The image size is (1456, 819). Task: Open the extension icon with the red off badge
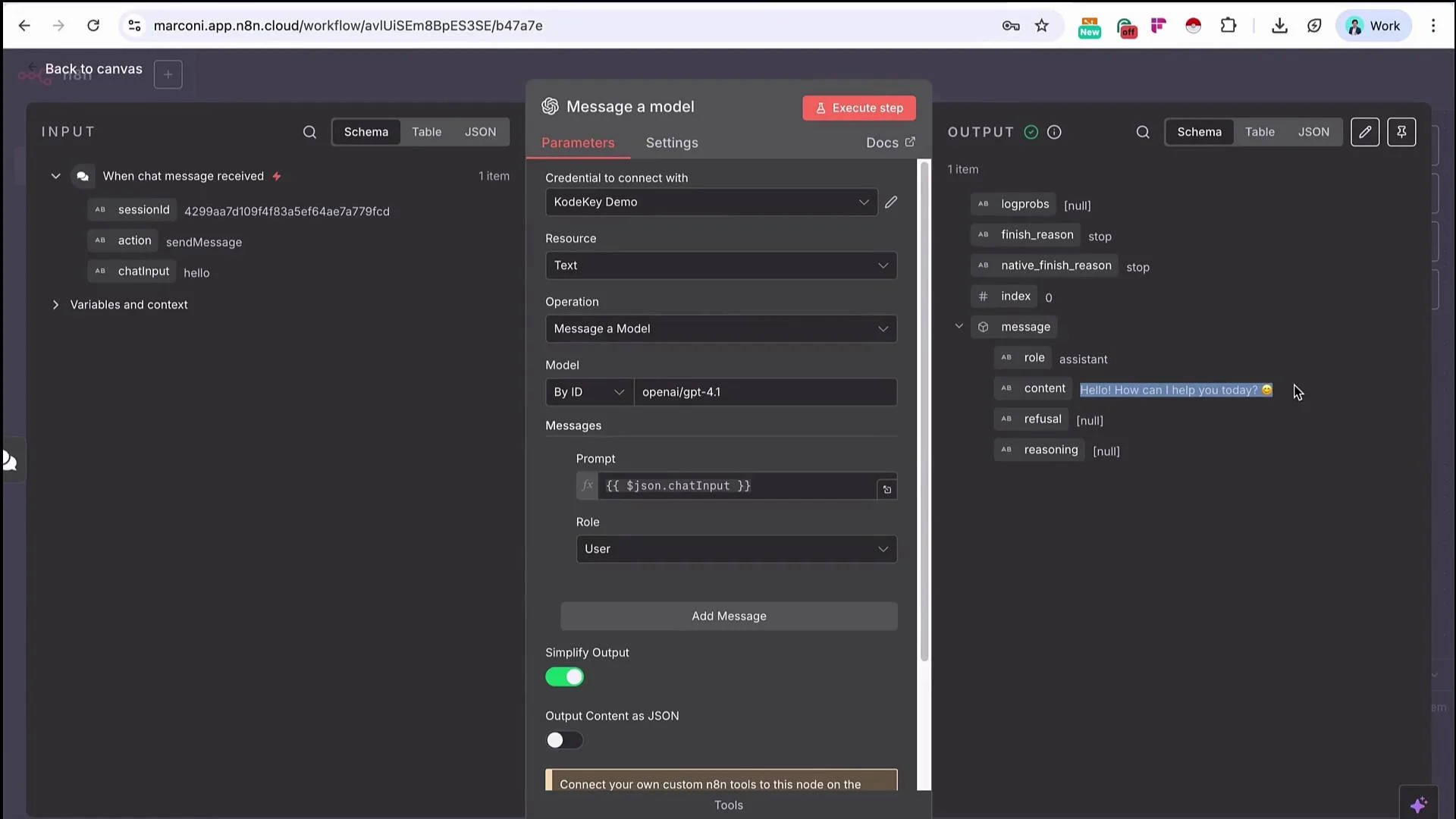(1127, 27)
